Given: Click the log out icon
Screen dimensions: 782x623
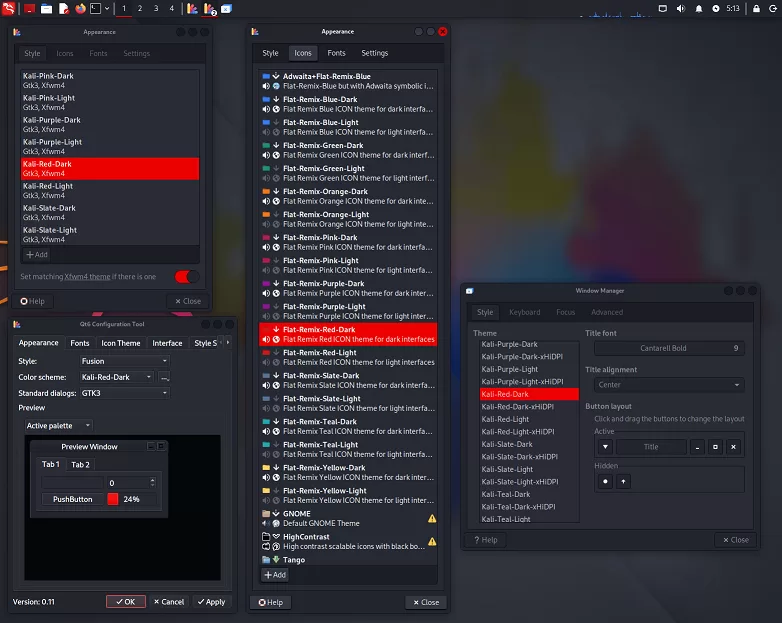Looking at the screenshot, I should click(773, 8).
